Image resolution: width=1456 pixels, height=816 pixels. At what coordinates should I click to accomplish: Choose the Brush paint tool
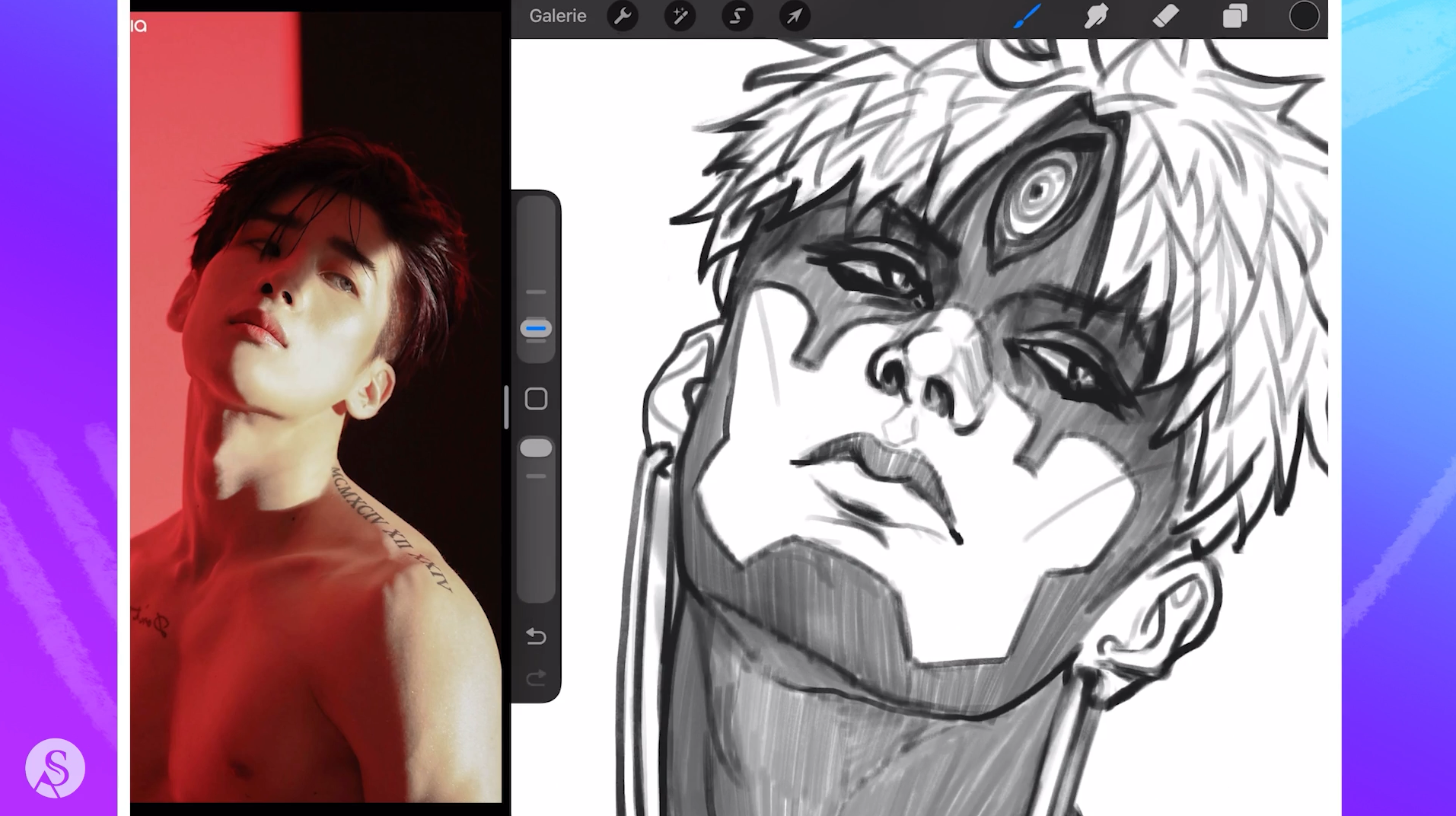click(1027, 16)
